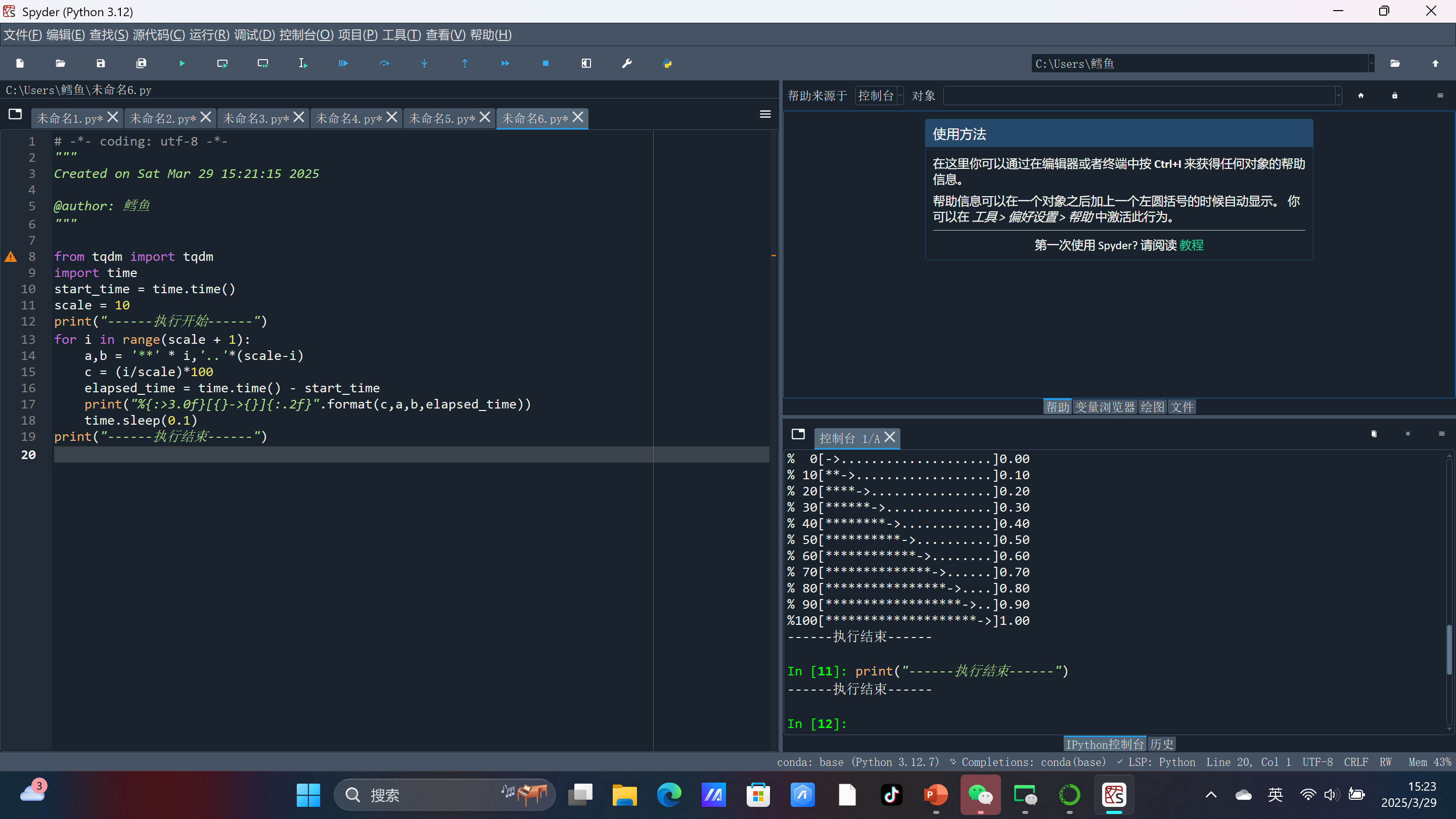Click the Save all files icon
The height and width of the screenshot is (819, 1456).
pos(142,63)
